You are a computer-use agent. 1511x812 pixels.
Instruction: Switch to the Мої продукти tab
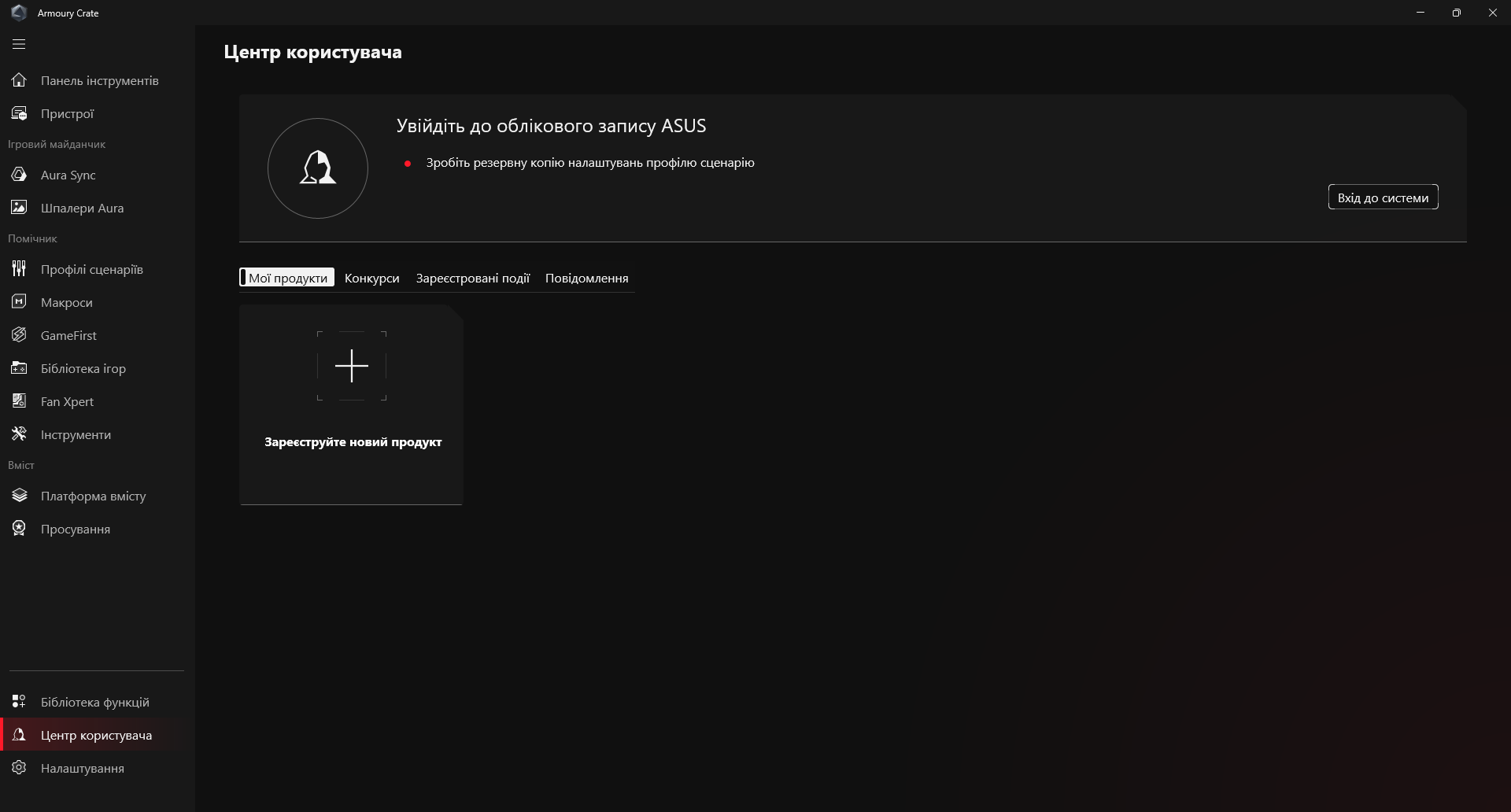click(x=287, y=278)
